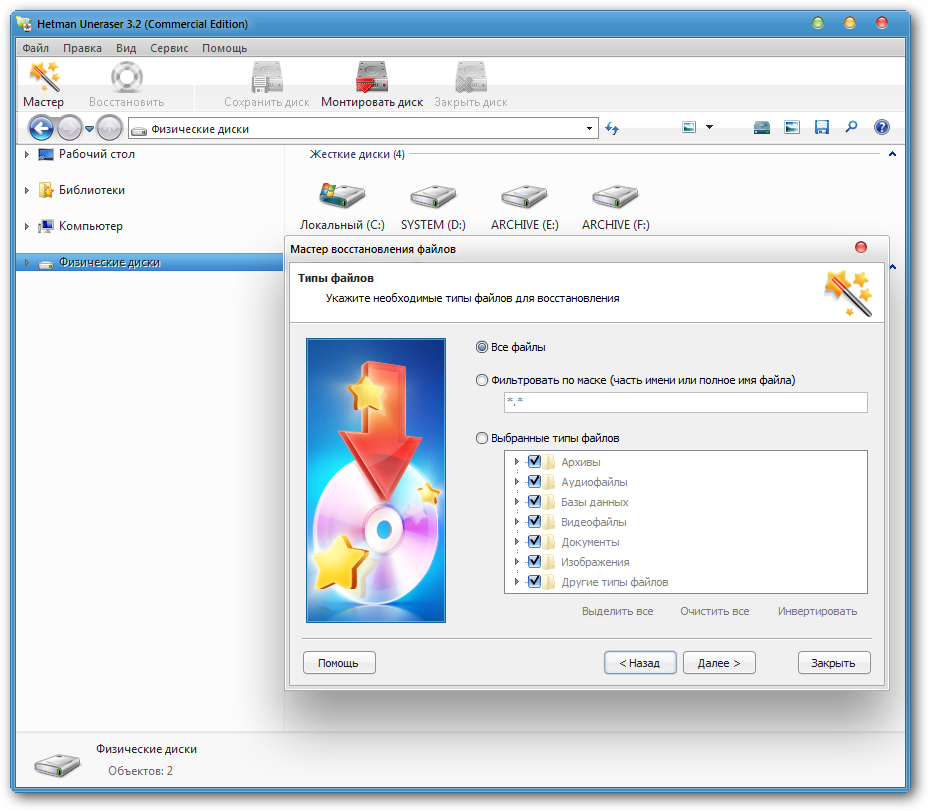This screenshot has height=811, width=929.
Task: Click the search magnifier icon
Action: coord(851,128)
